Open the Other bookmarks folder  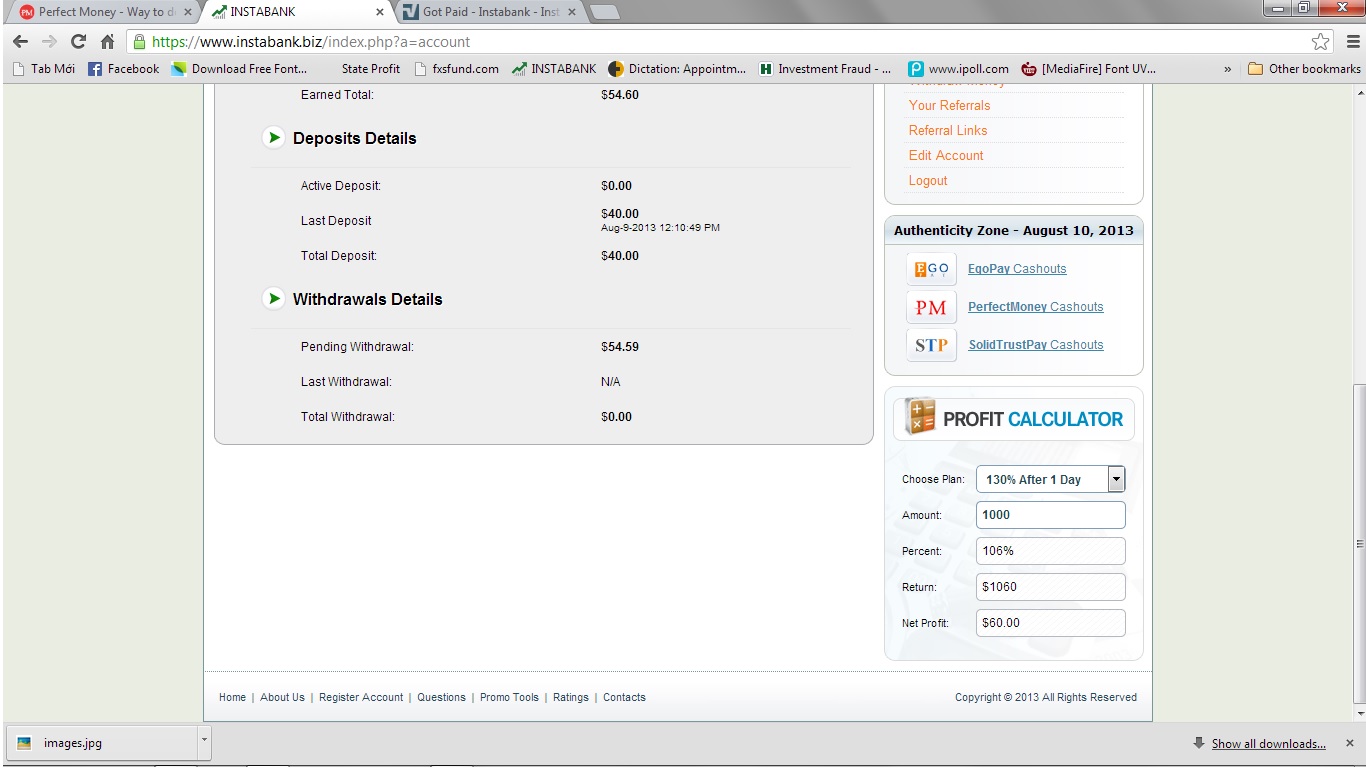coord(1304,69)
